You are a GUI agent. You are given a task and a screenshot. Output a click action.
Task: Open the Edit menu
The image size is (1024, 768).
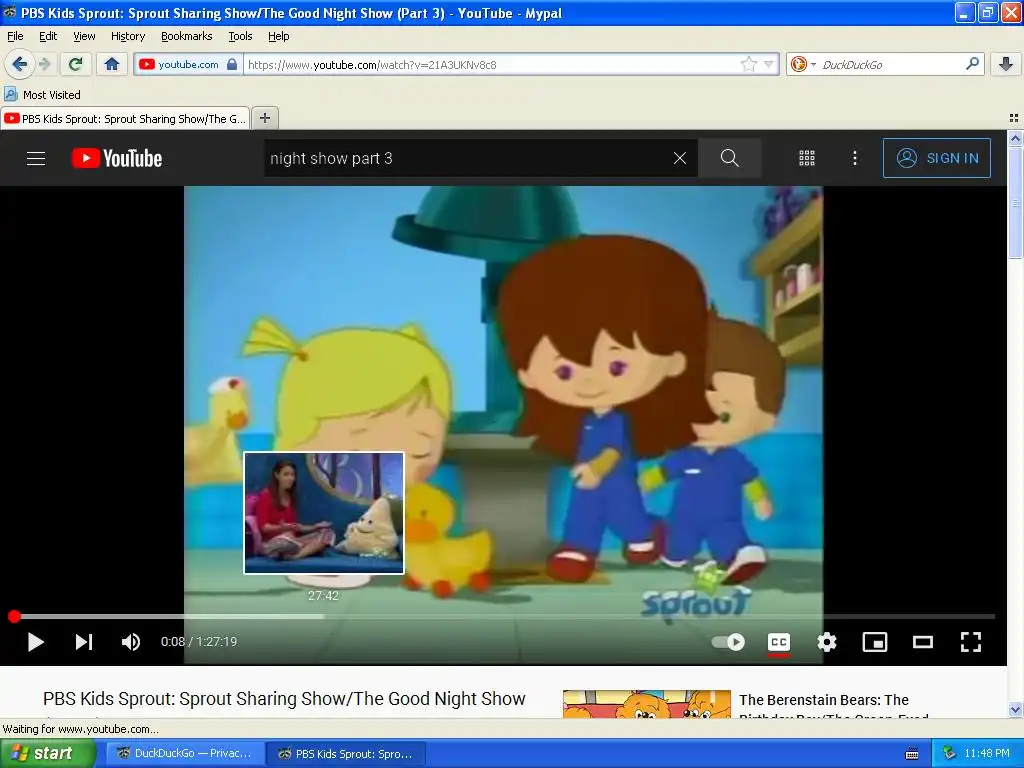point(48,36)
